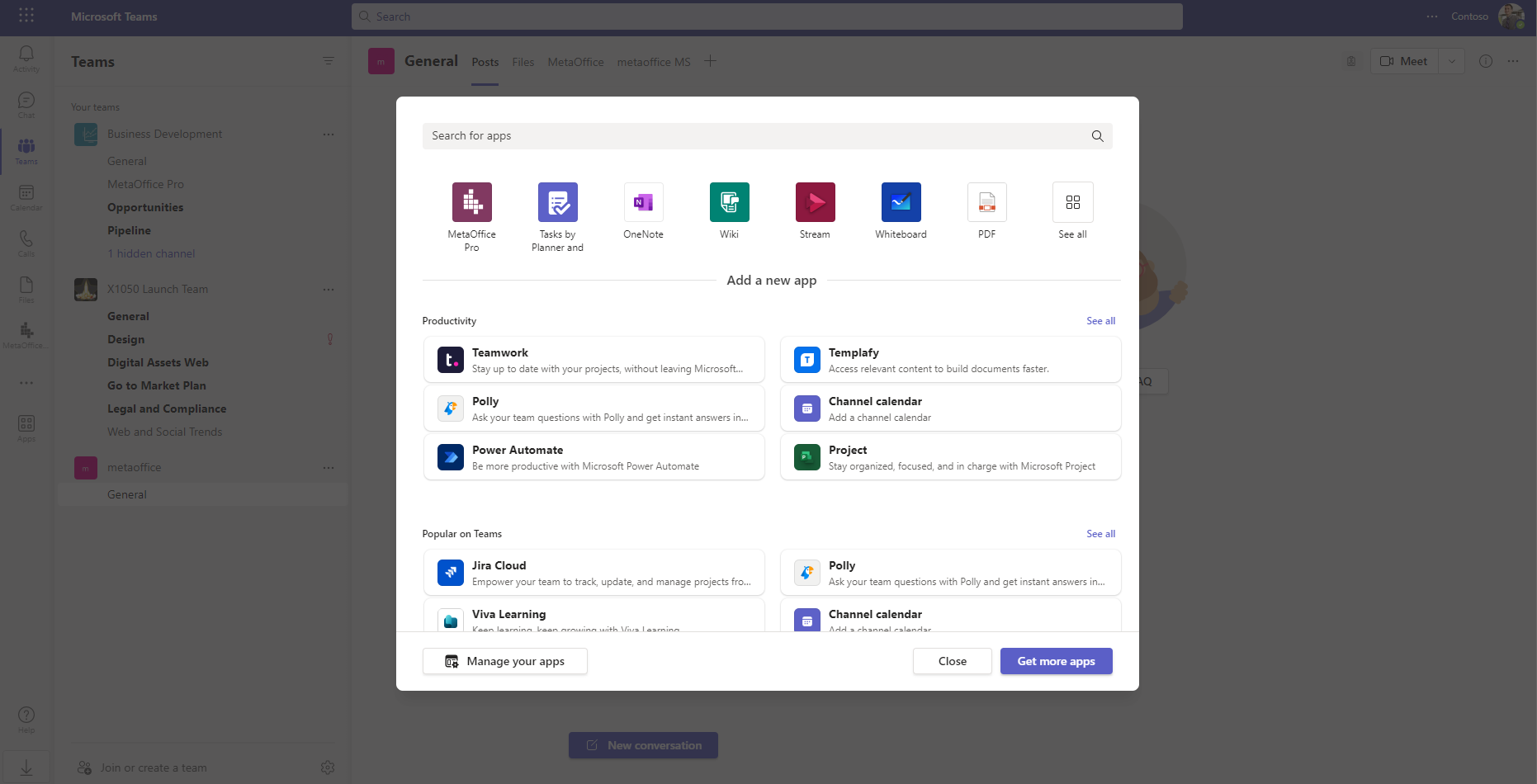Select the Jira Cloud app card

[x=594, y=573]
